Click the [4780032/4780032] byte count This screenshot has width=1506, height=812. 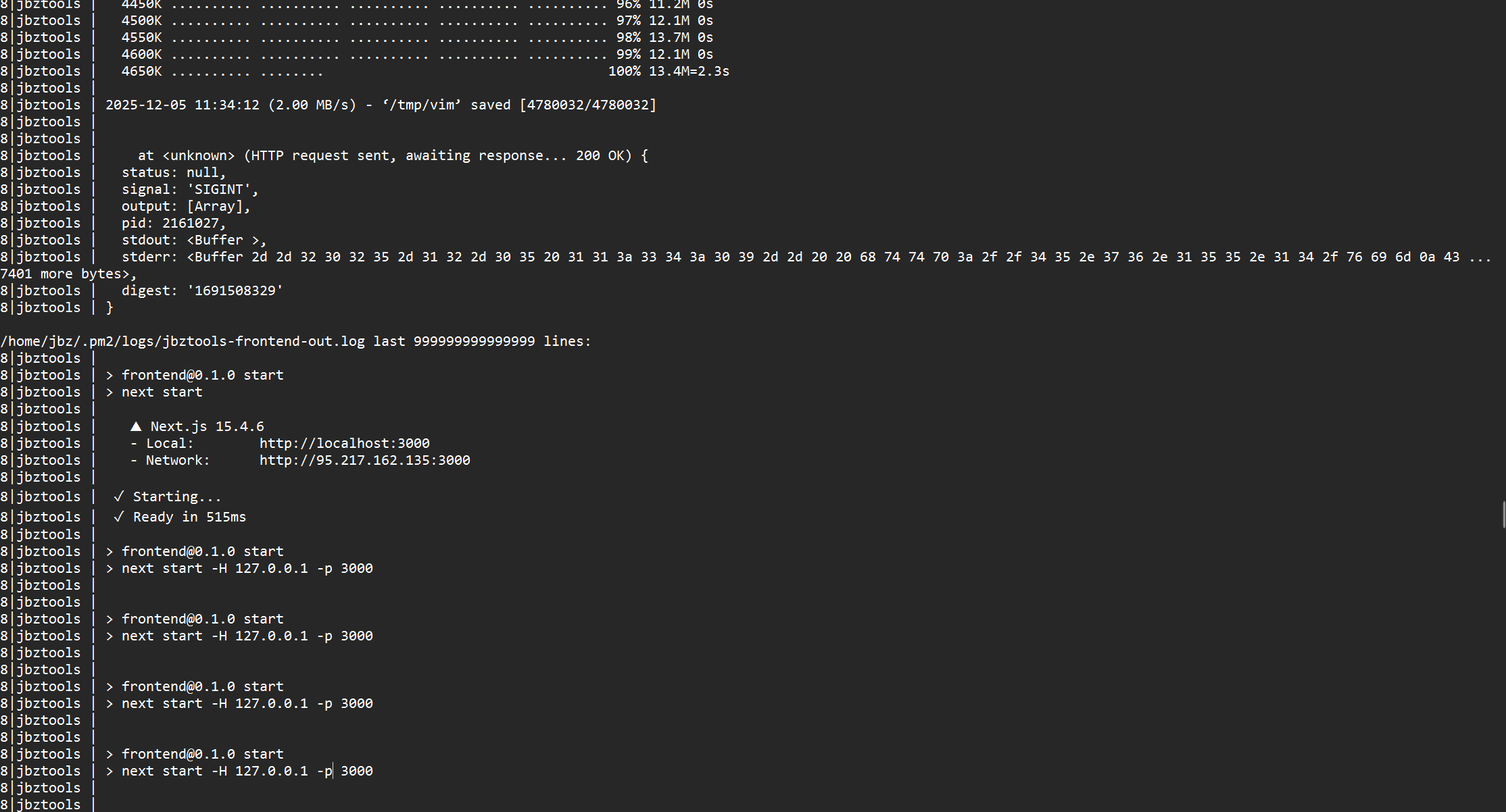point(587,105)
